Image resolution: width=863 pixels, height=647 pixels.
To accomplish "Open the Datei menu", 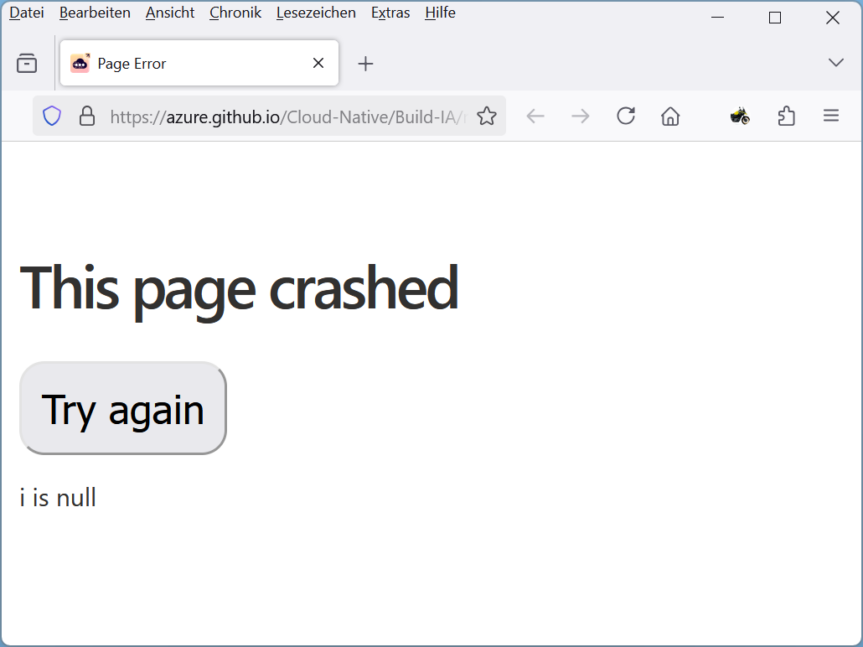I will (27, 13).
